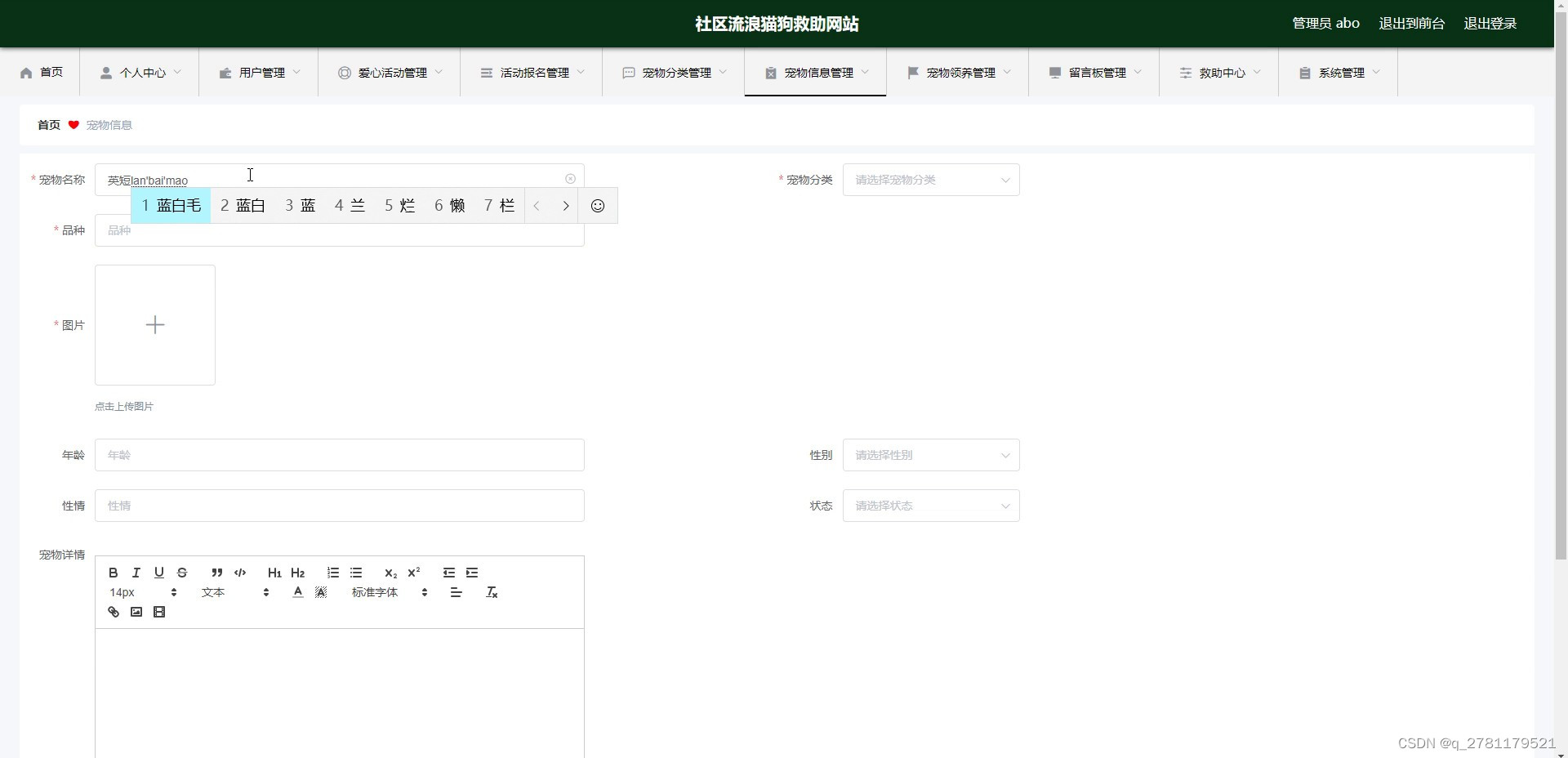Open the 宠物领养管理 menu
Viewport: 1568px width, 758px height.
[958, 73]
